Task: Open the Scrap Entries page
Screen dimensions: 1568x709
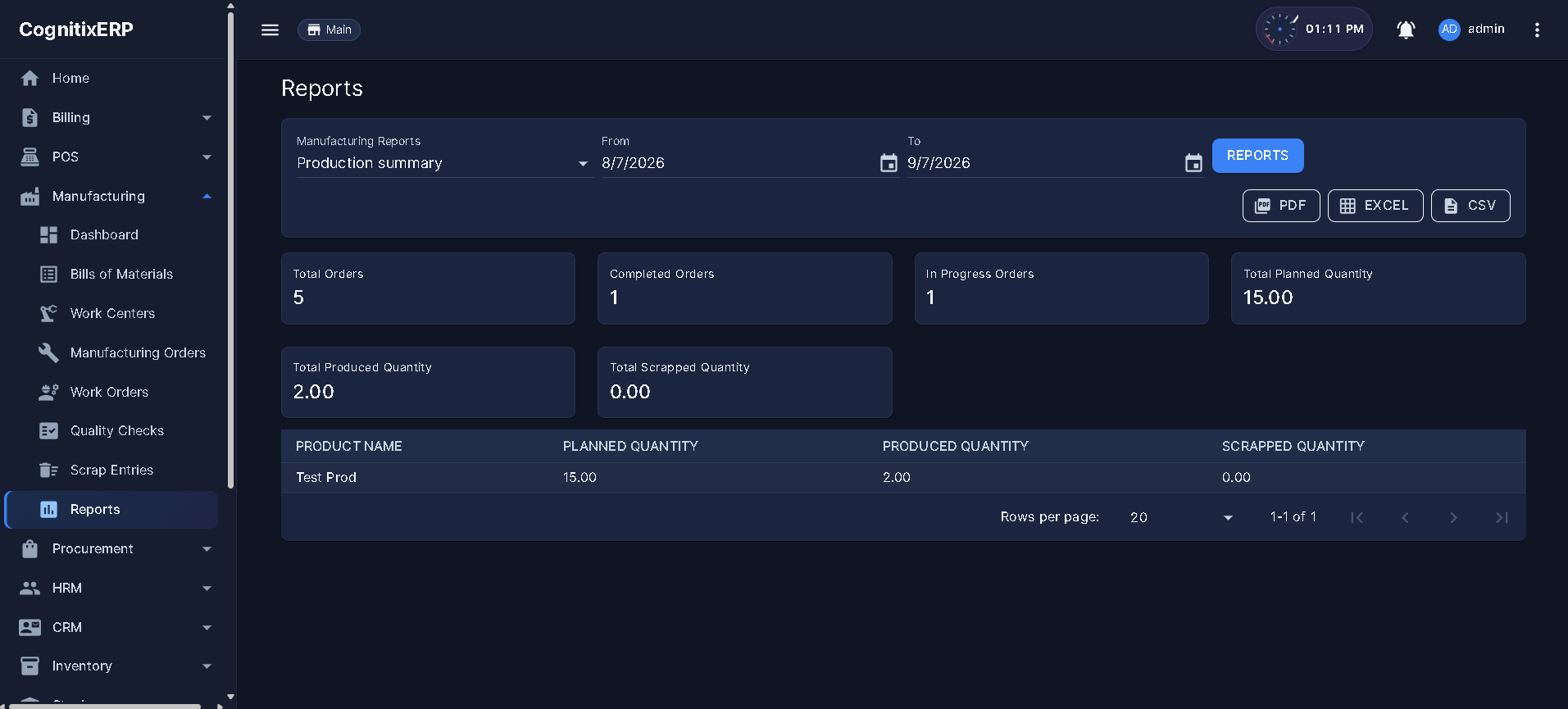Action: pyautogui.click(x=111, y=470)
